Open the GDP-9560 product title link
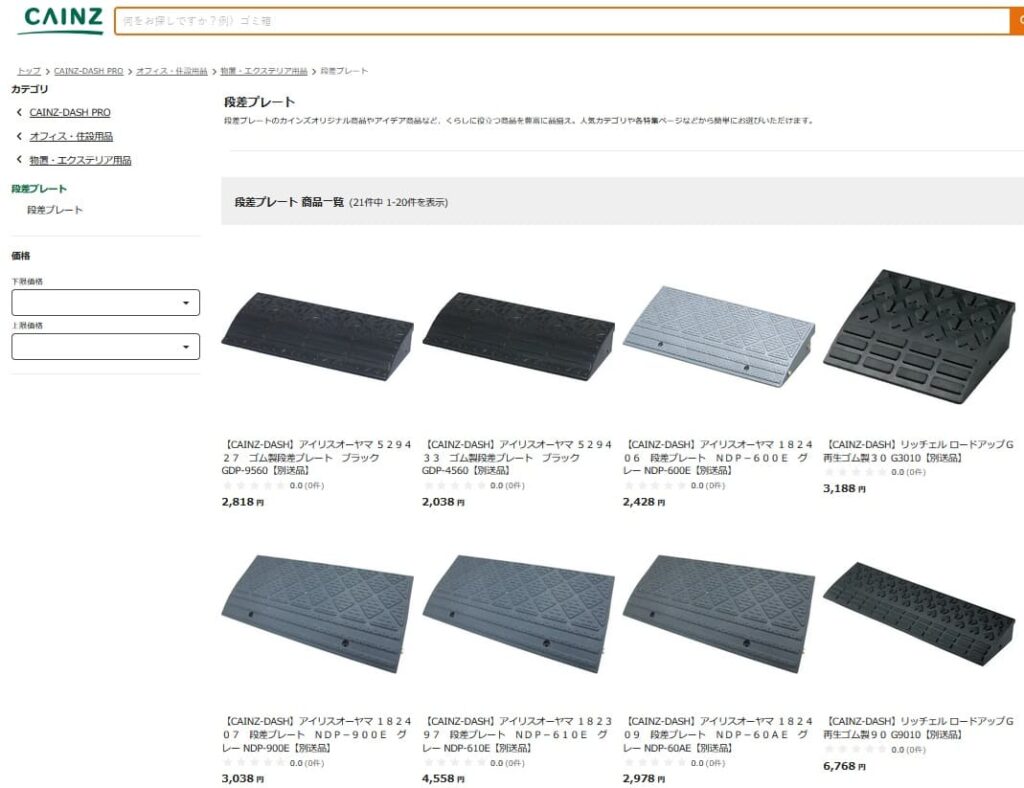This screenshot has height=788, width=1024. 317,457
